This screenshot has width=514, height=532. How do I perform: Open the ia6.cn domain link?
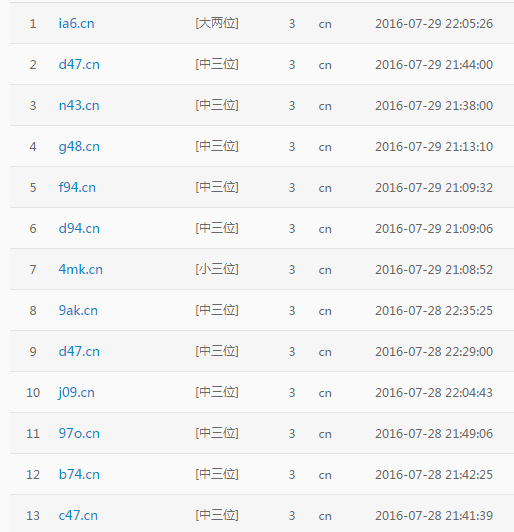(x=76, y=23)
